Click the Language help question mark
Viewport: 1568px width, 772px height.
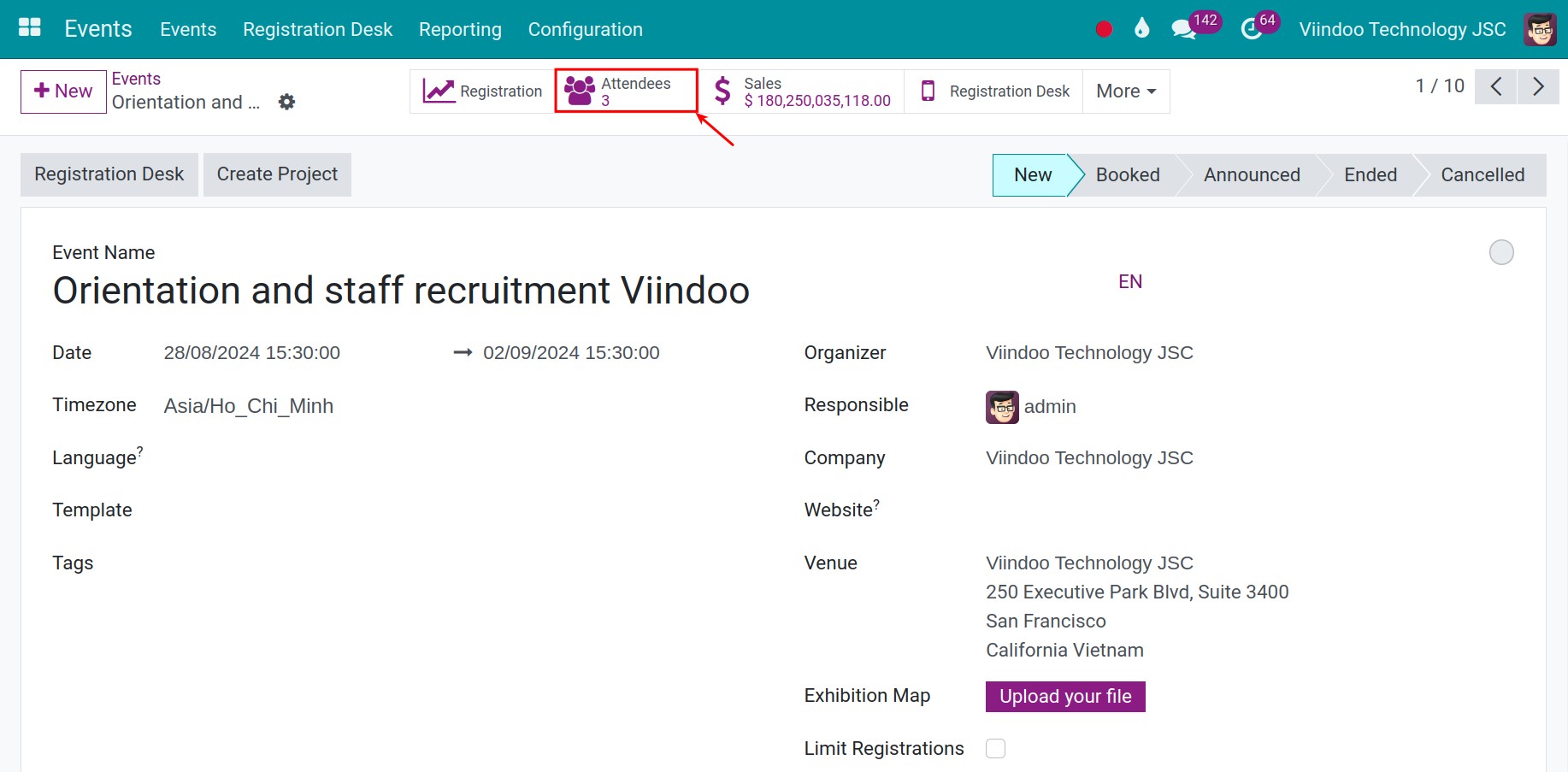(x=140, y=451)
